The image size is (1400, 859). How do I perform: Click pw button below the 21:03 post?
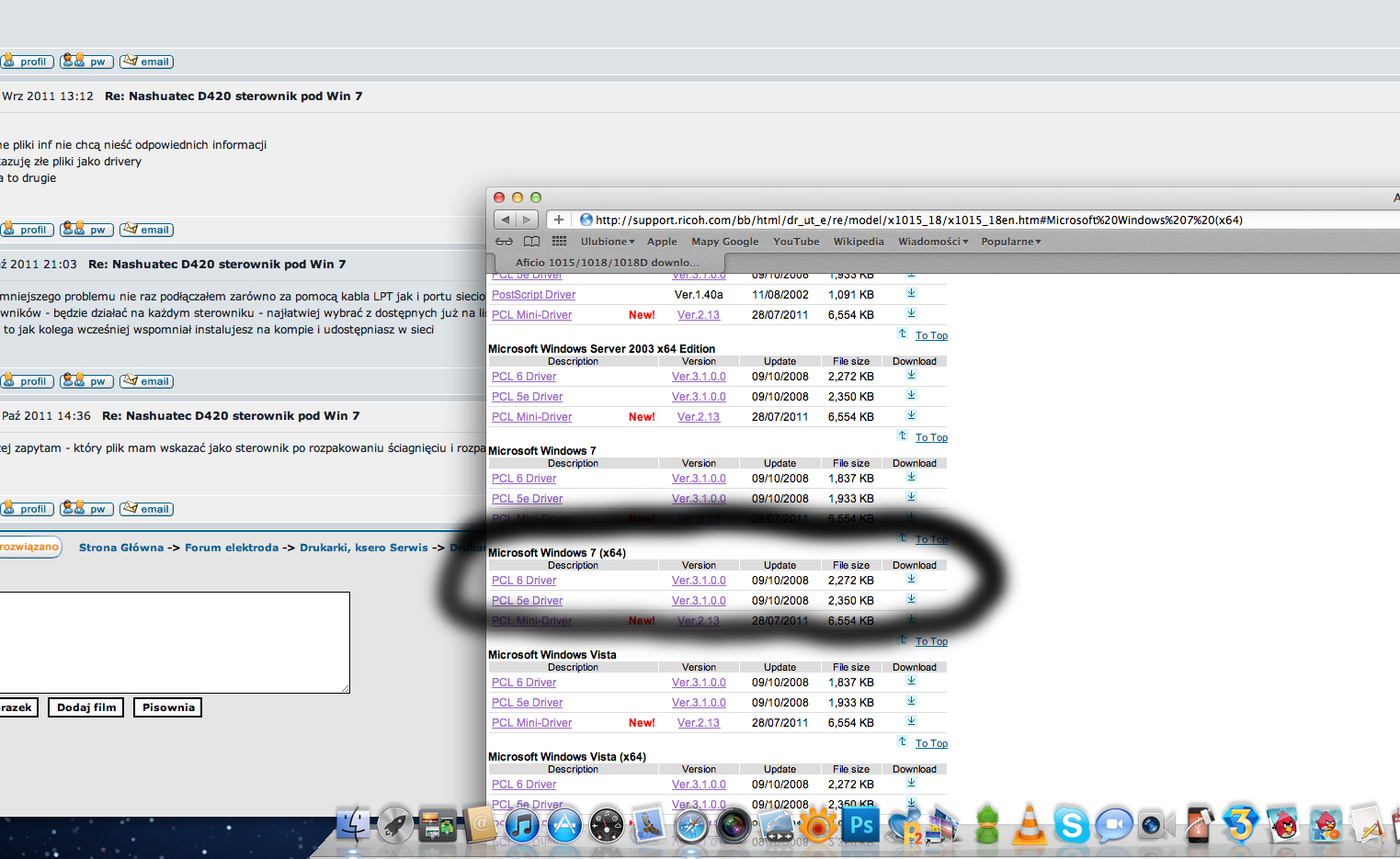[x=86, y=381]
